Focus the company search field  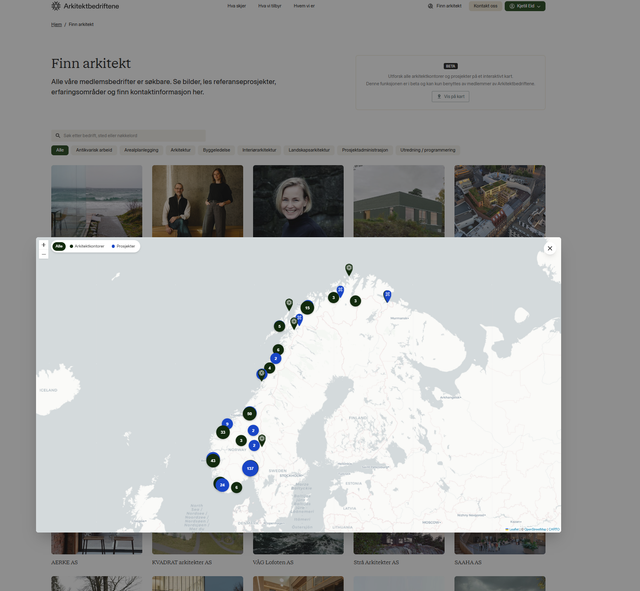(x=128, y=136)
